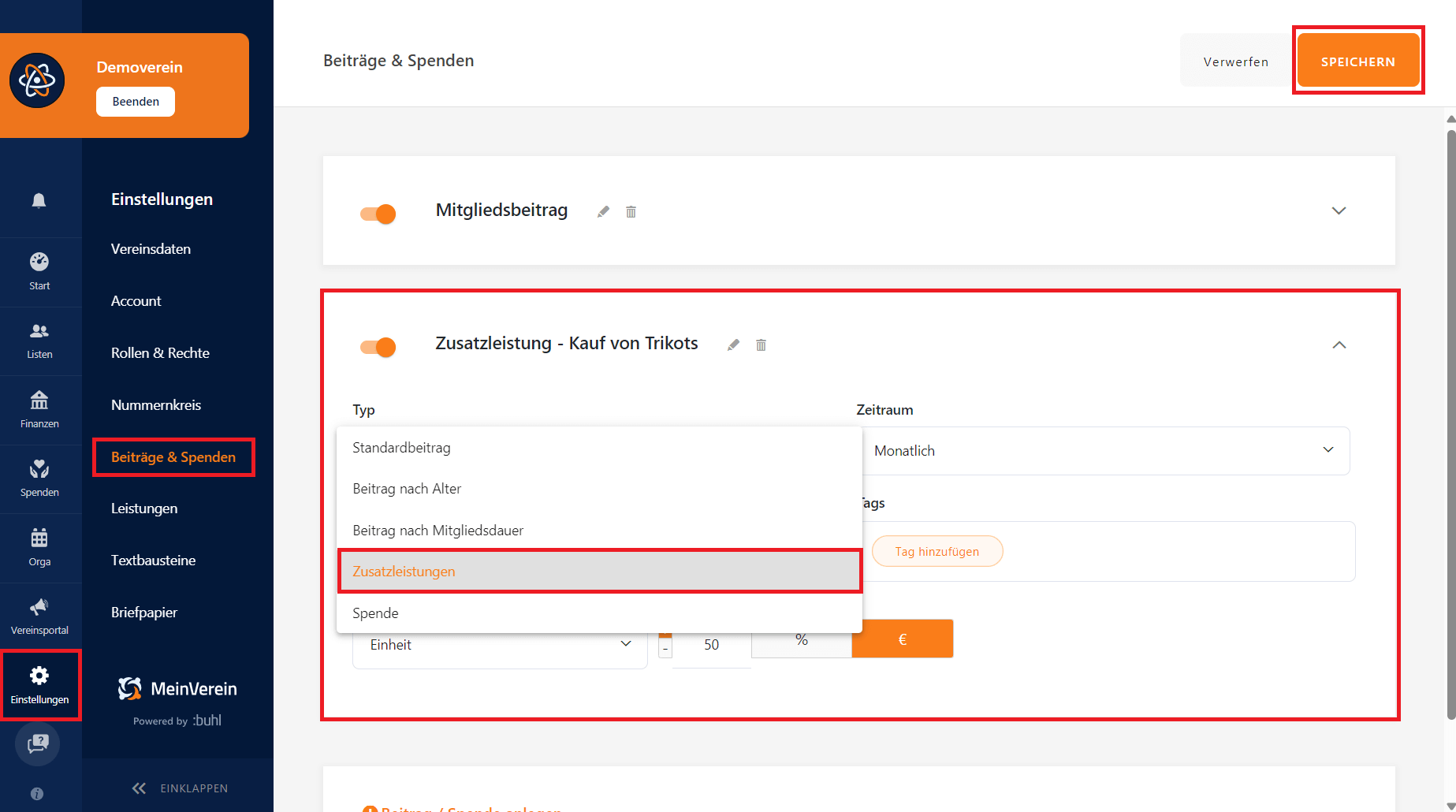Open Vereinsdaten settings page

click(x=151, y=249)
